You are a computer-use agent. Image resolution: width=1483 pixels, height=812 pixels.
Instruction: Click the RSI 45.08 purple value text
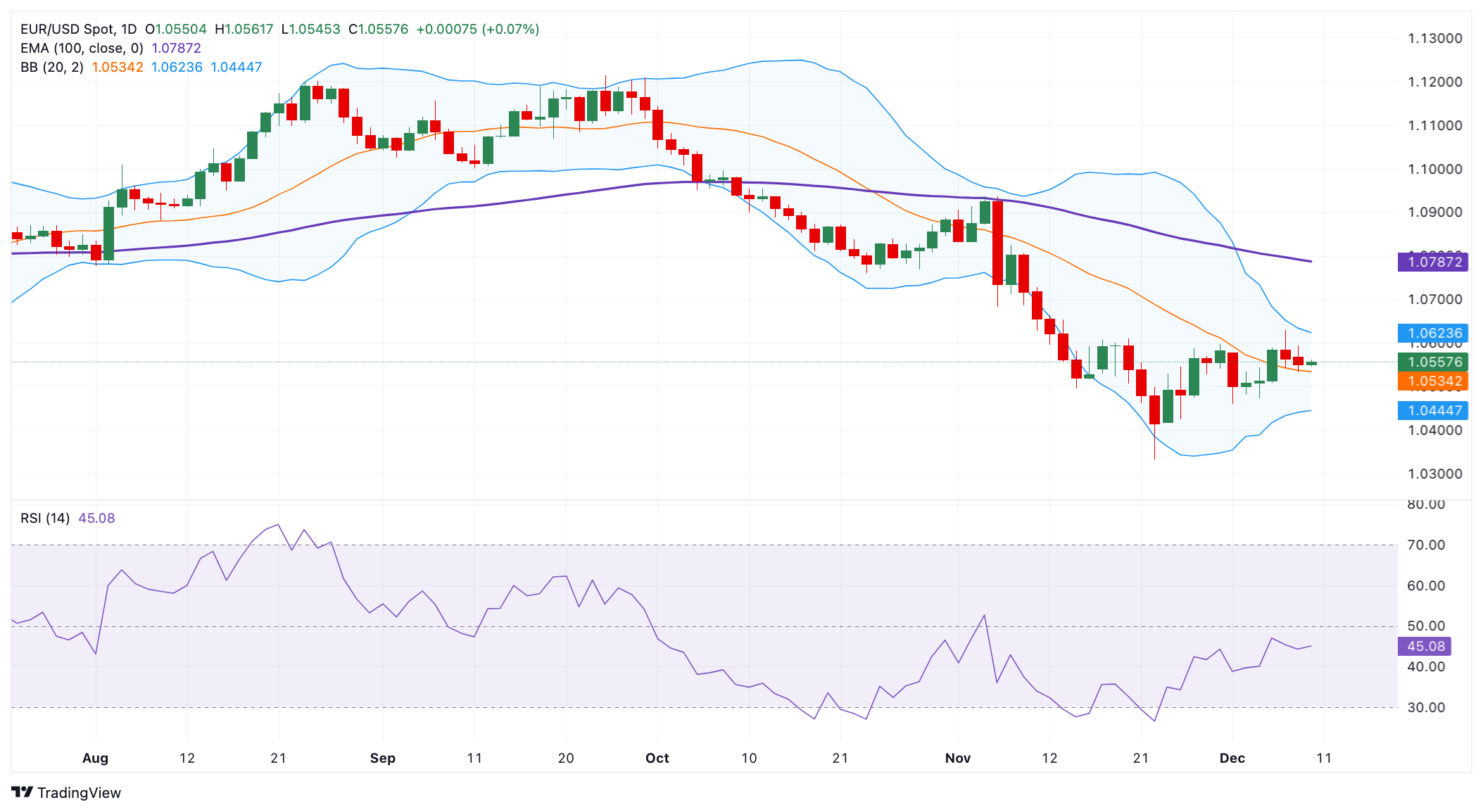coord(97,517)
